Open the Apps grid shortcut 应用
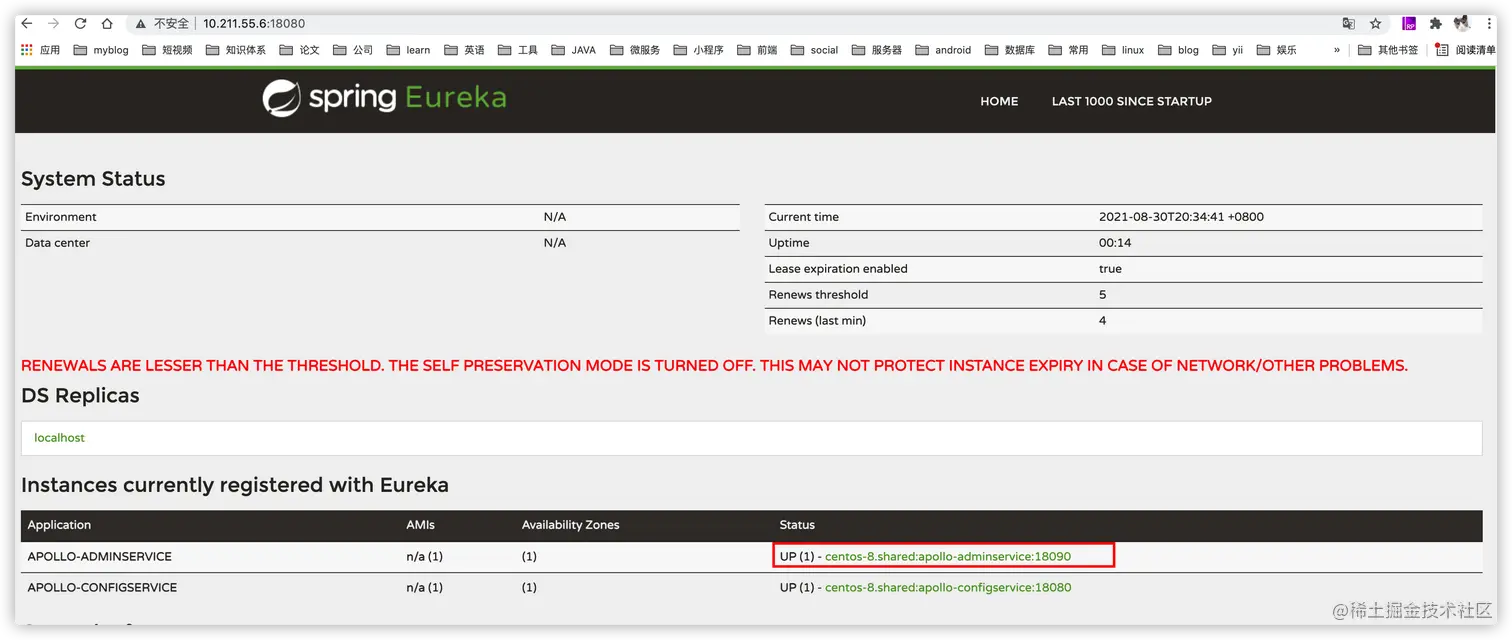The width and height of the screenshot is (1512, 640). [40, 50]
